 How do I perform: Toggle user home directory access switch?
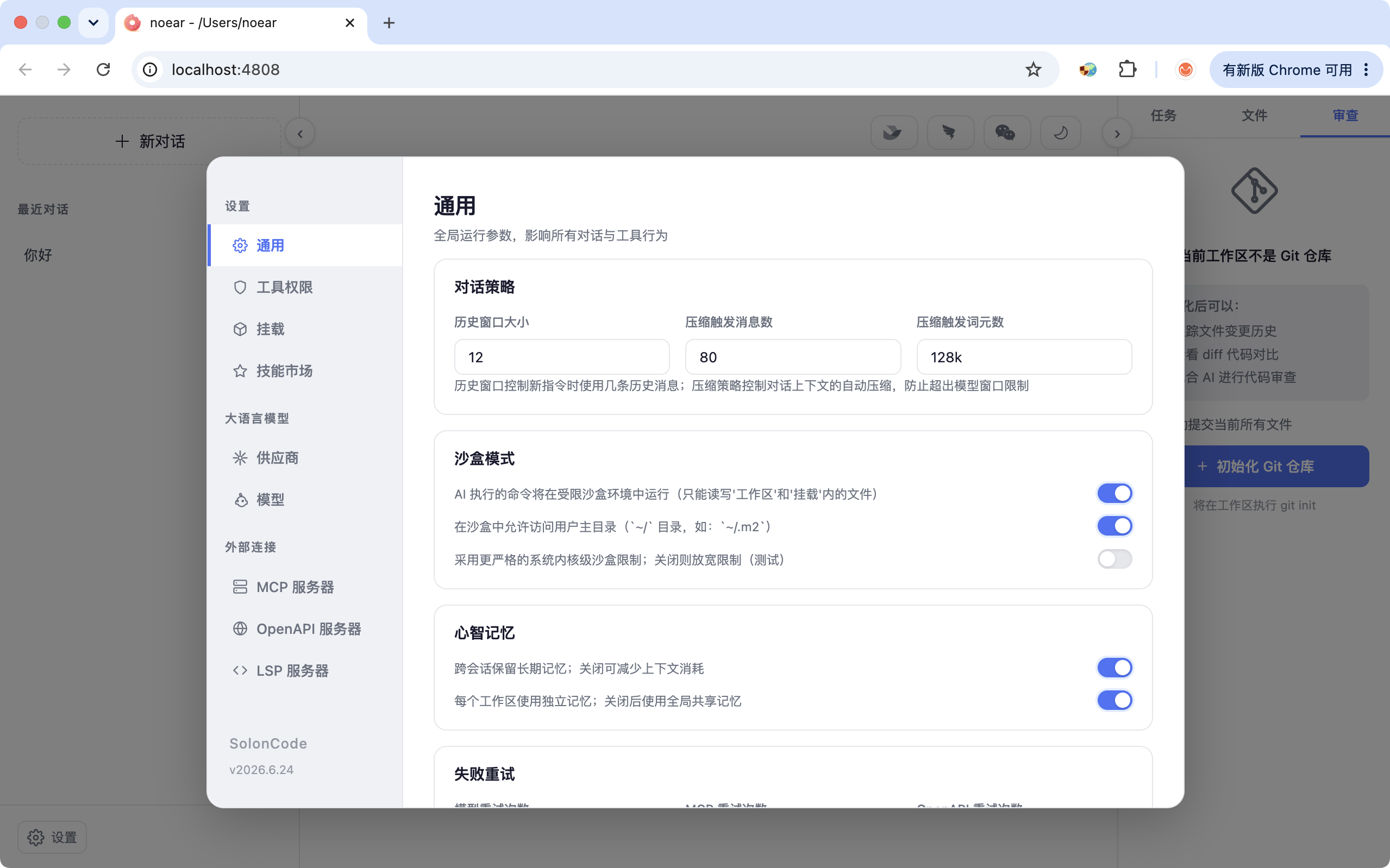tap(1114, 526)
